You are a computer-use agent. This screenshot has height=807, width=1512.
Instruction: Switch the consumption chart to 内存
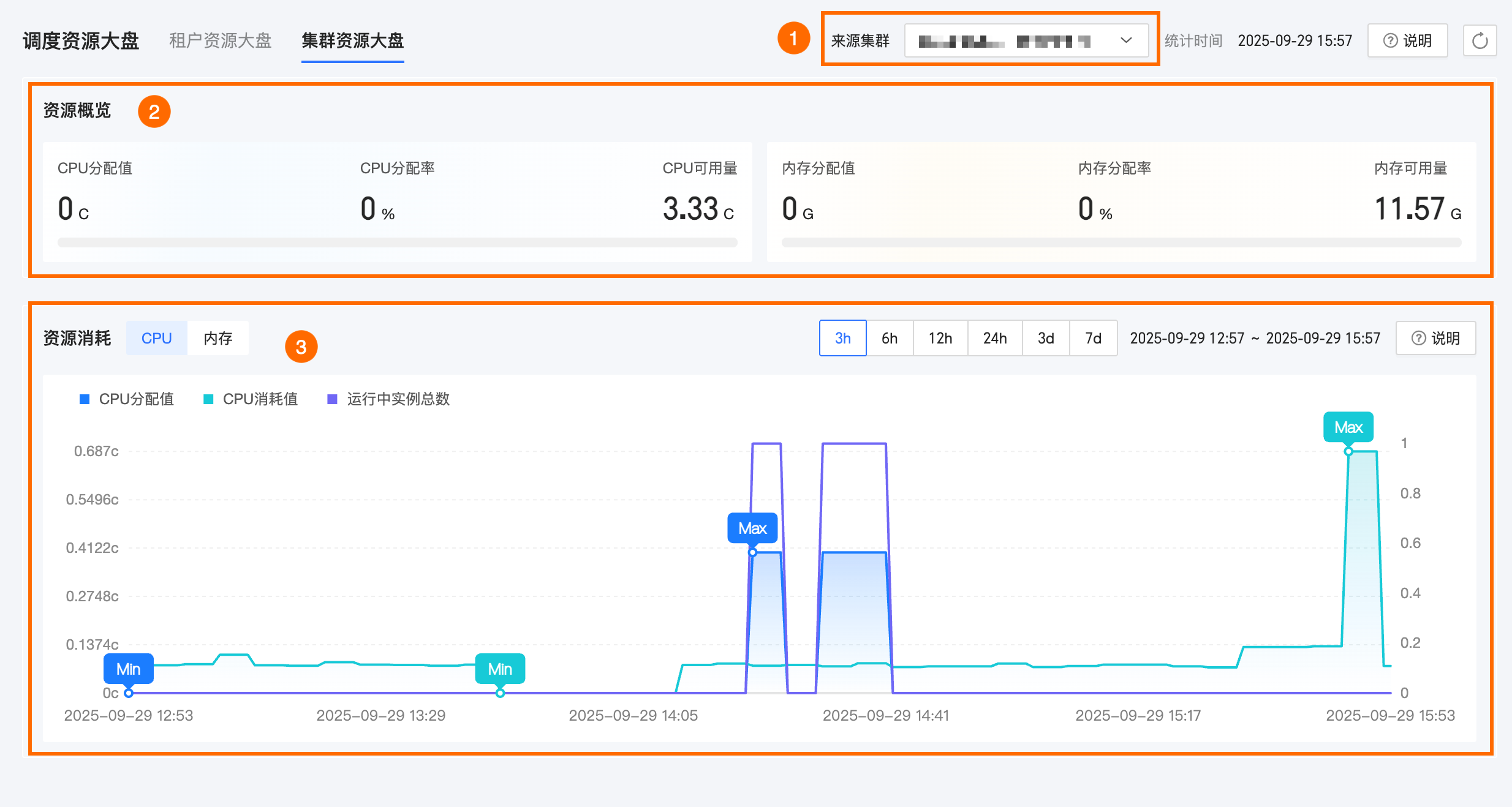tap(218, 338)
